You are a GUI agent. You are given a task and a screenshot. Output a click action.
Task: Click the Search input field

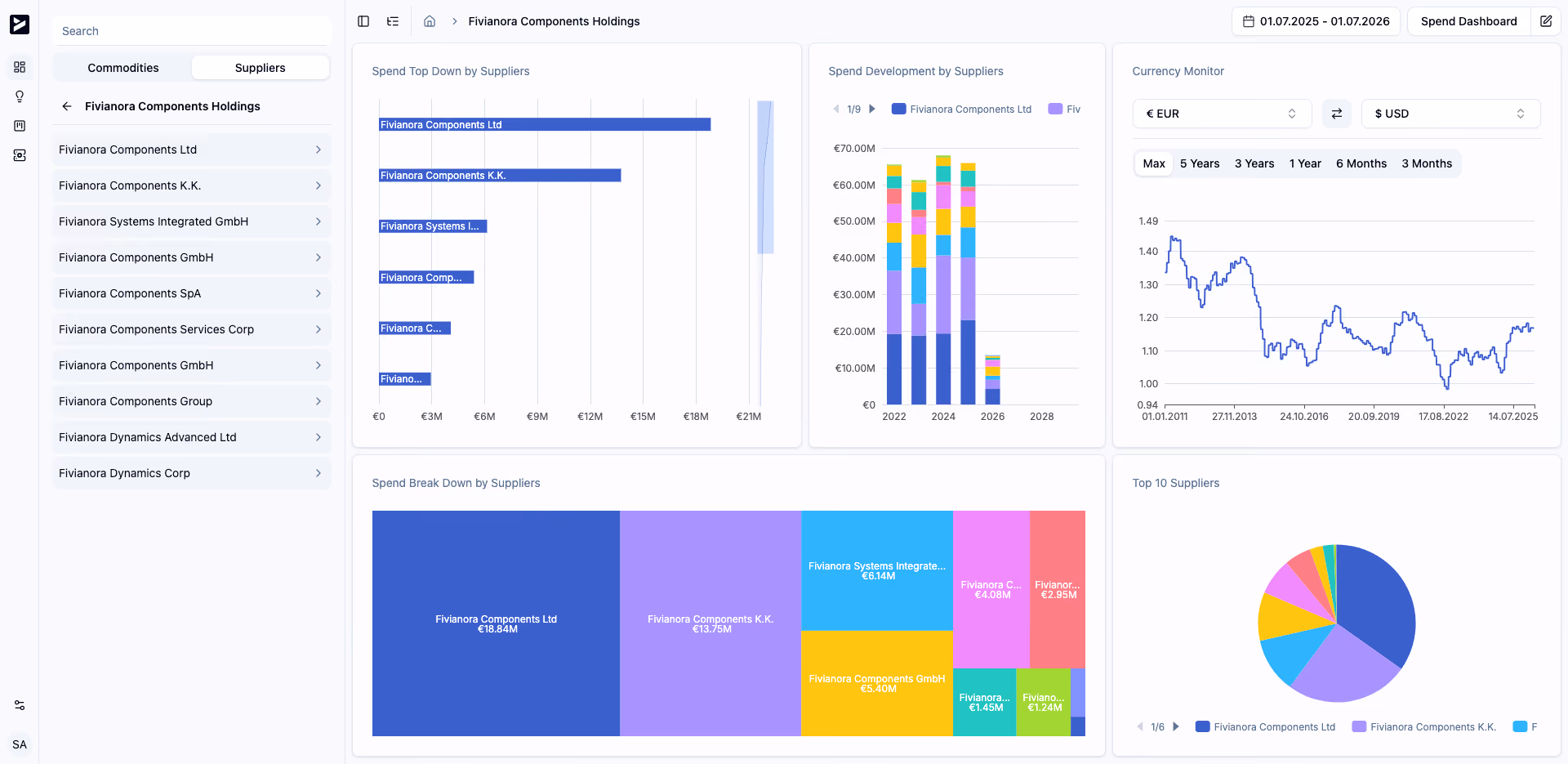192,31
